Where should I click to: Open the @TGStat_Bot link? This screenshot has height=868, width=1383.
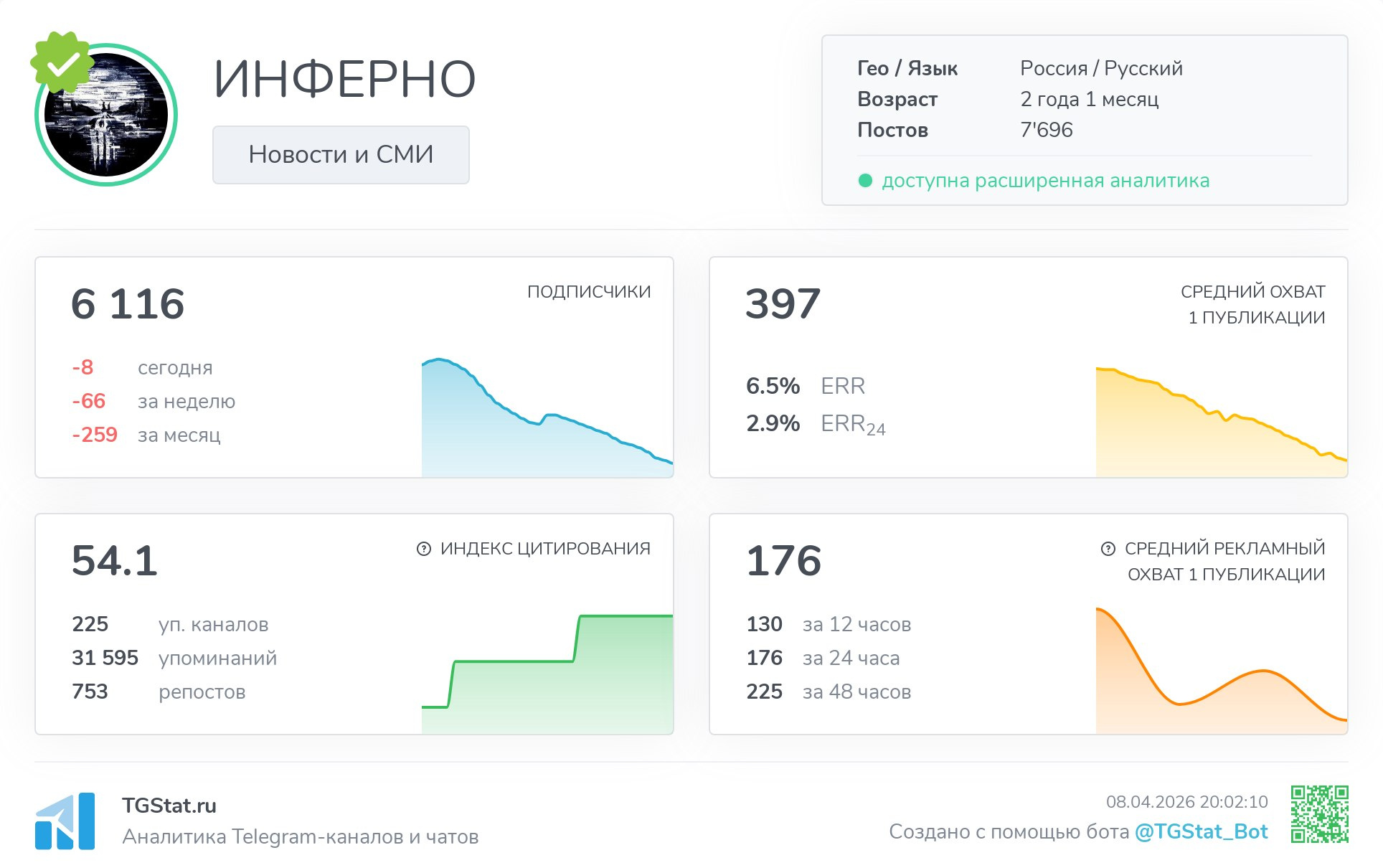pos(1201,831)
